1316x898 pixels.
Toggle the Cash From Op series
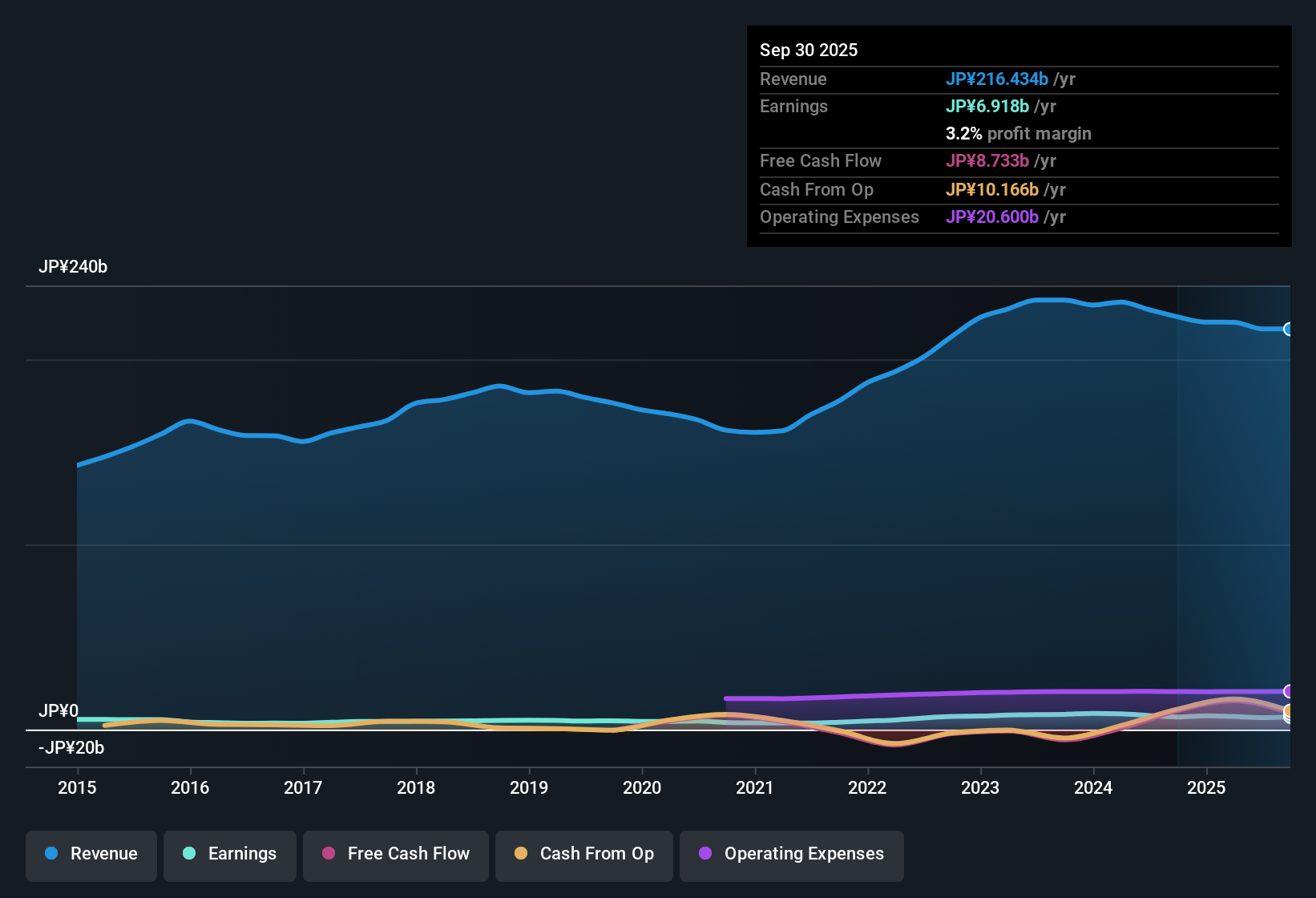point(583,854)
